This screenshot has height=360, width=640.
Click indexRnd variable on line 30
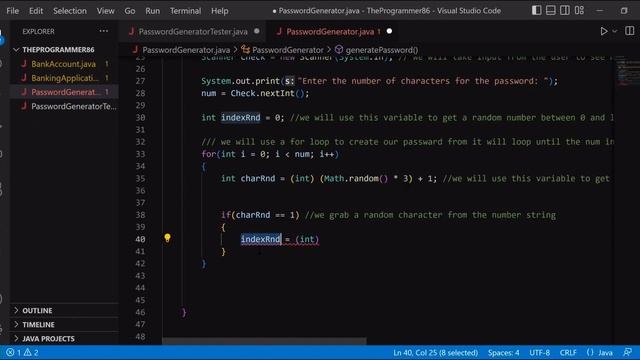(x=240, y=118)
